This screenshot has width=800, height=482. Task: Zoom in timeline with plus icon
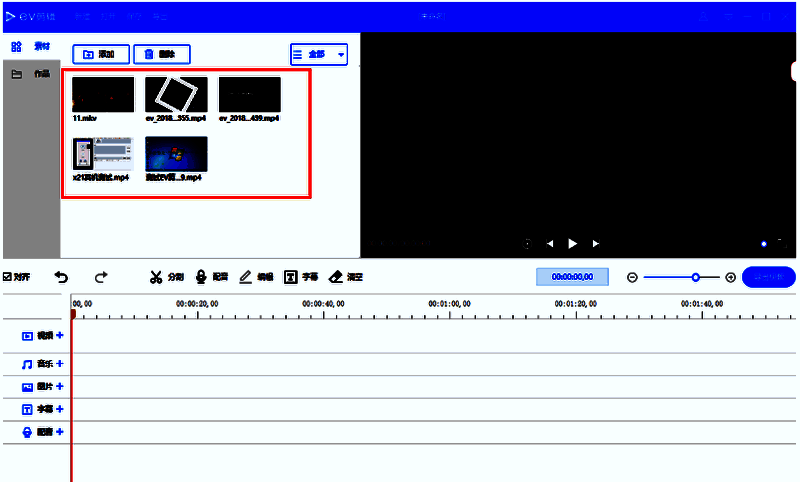730,278
